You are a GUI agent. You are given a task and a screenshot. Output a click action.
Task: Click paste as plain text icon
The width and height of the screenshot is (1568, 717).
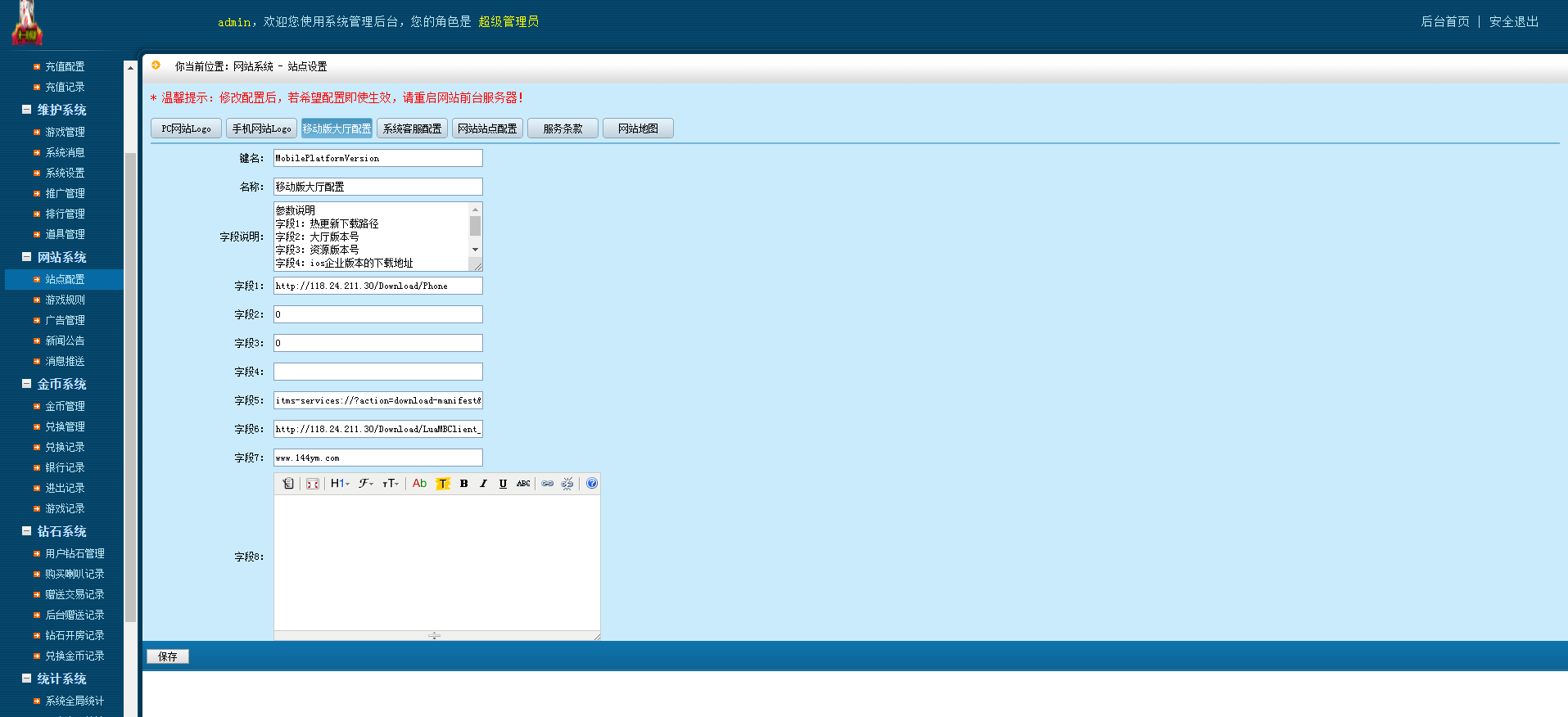point(288,484)
